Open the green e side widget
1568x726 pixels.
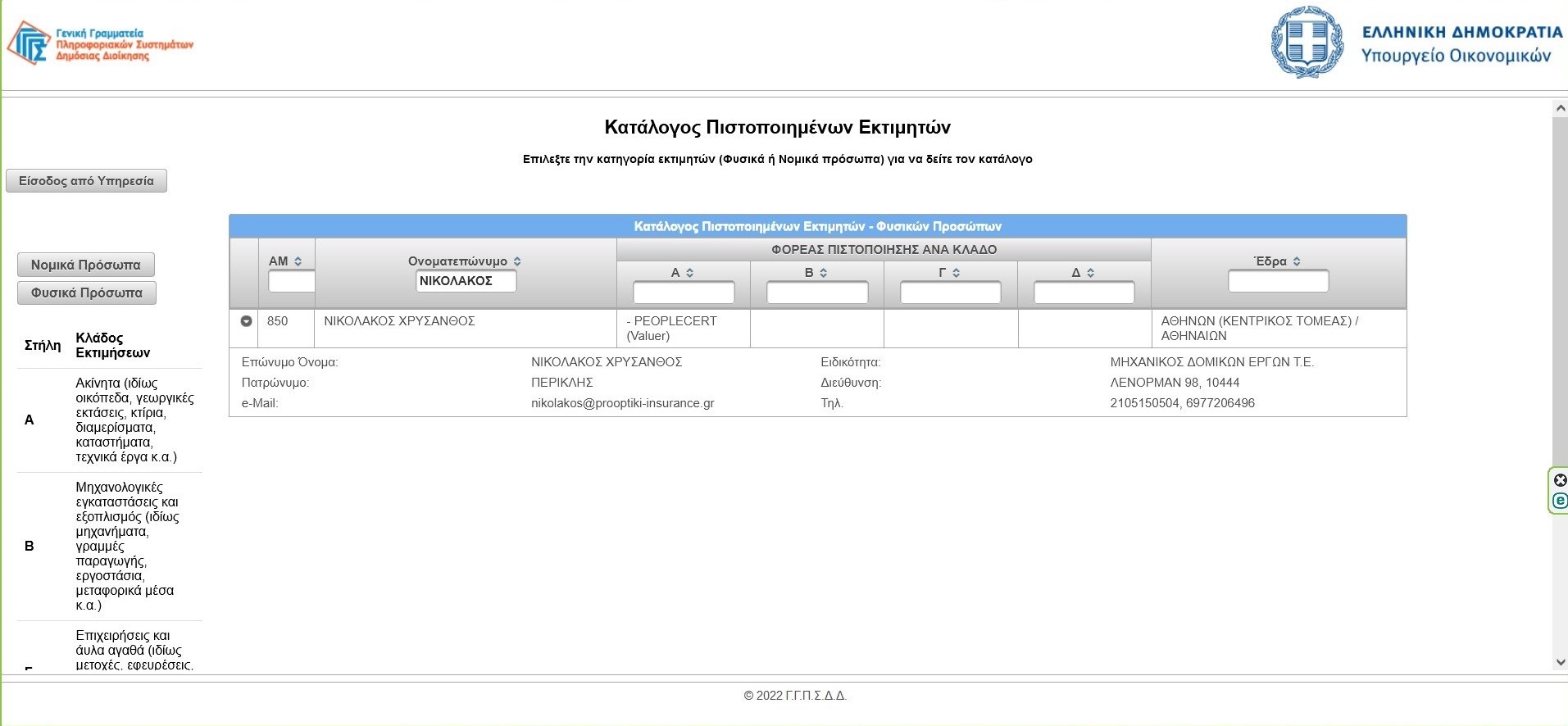1561,501
